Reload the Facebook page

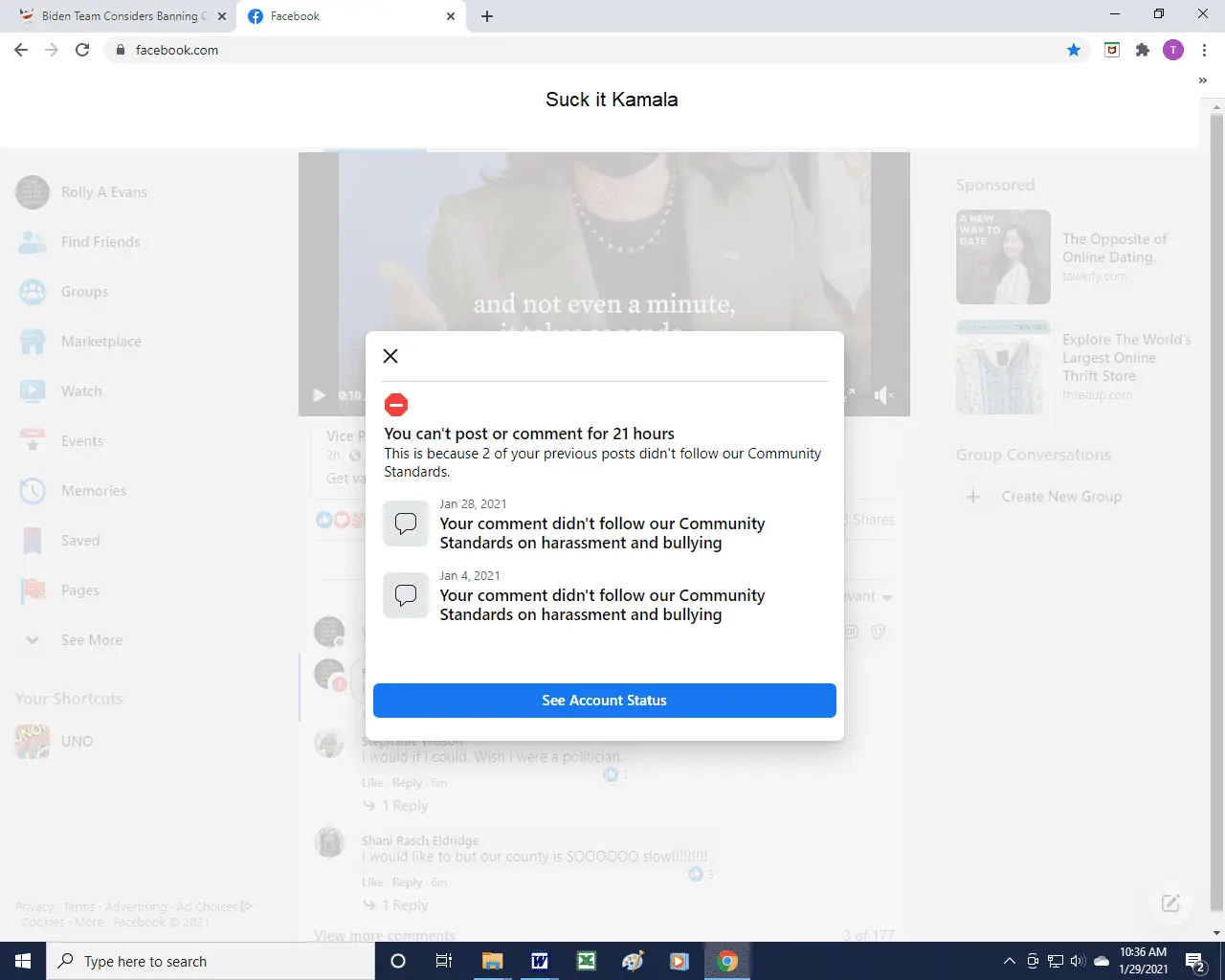click(x=82, y=50)
